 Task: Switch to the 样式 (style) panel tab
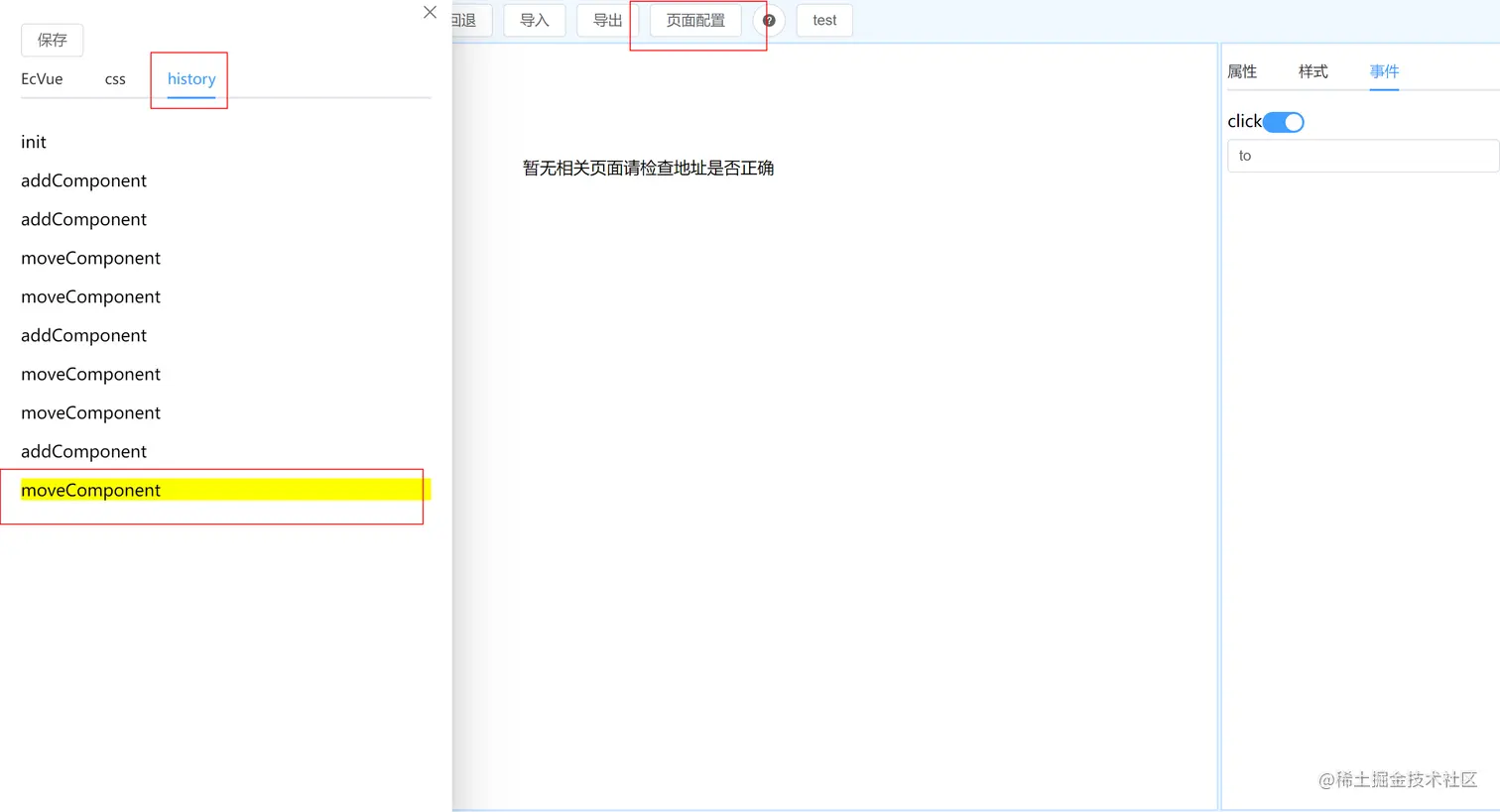(x=1312, y=71)
